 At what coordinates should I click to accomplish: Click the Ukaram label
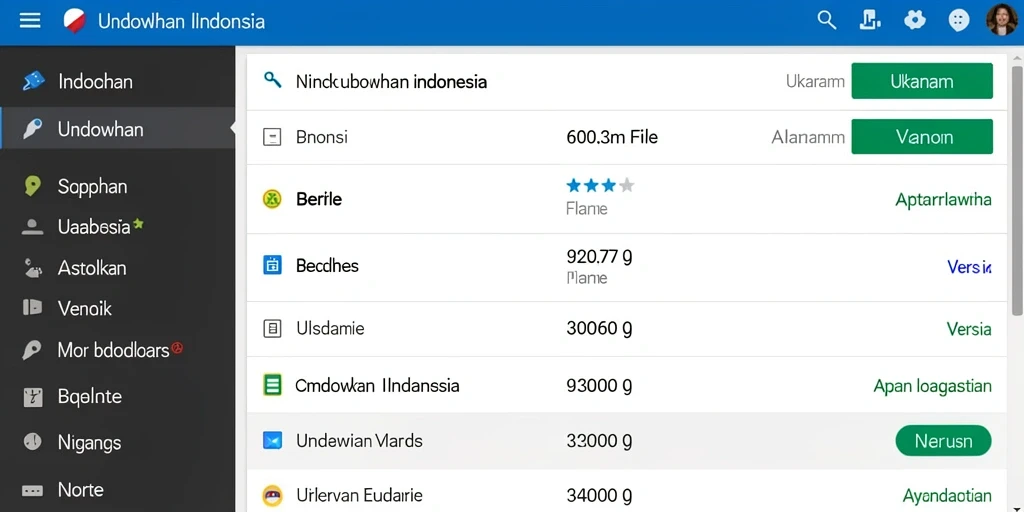click(x=815, y=82)
